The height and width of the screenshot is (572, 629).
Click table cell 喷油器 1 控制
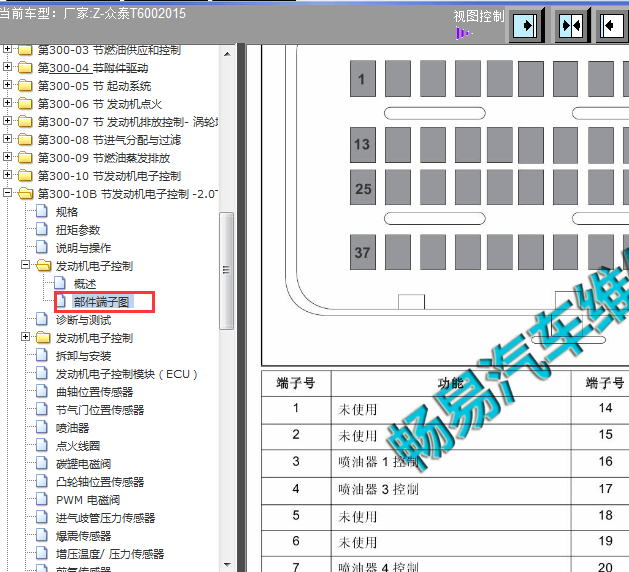[x=450, y=463]
